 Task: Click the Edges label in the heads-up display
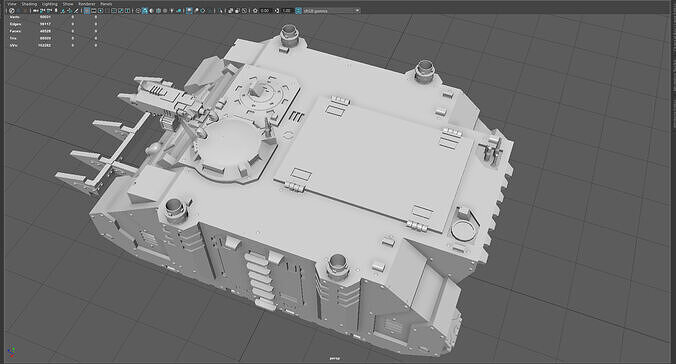(x=15, y=24)
